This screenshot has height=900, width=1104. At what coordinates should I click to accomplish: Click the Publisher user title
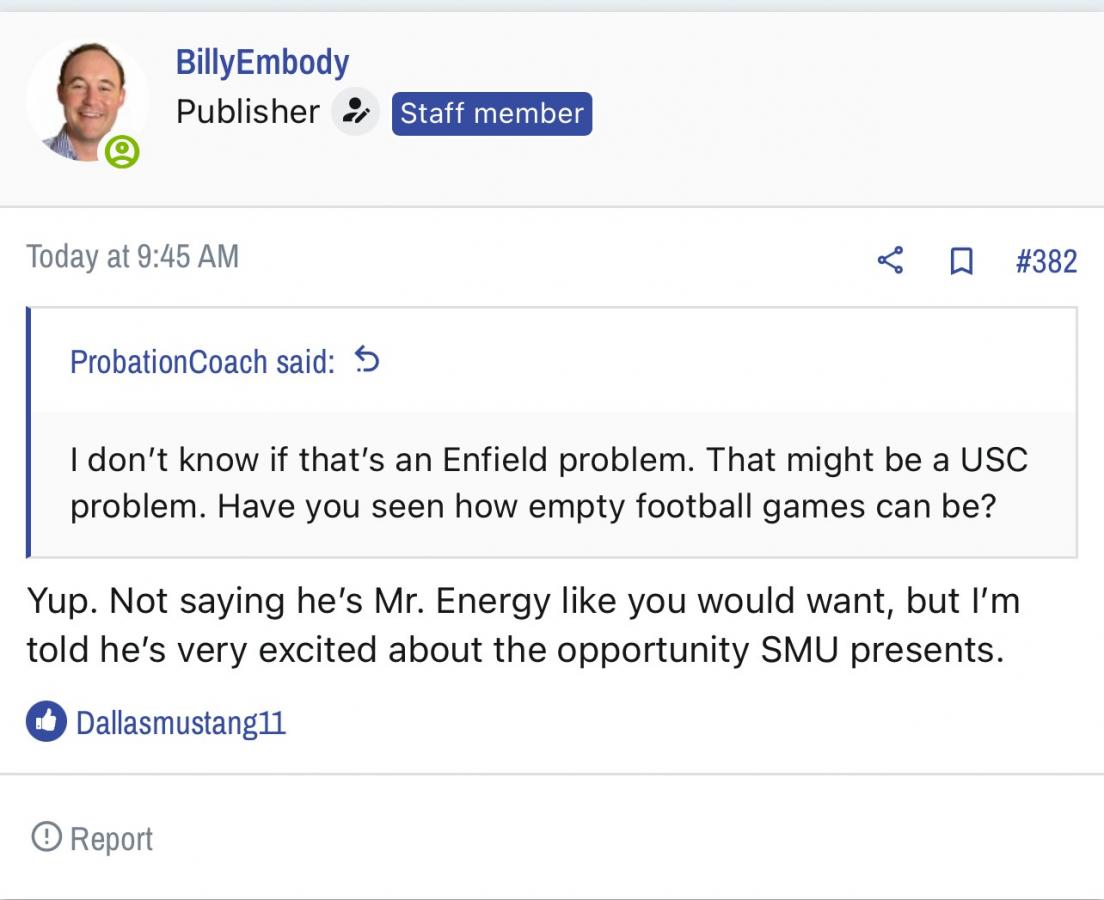click(x=248, y=112)
